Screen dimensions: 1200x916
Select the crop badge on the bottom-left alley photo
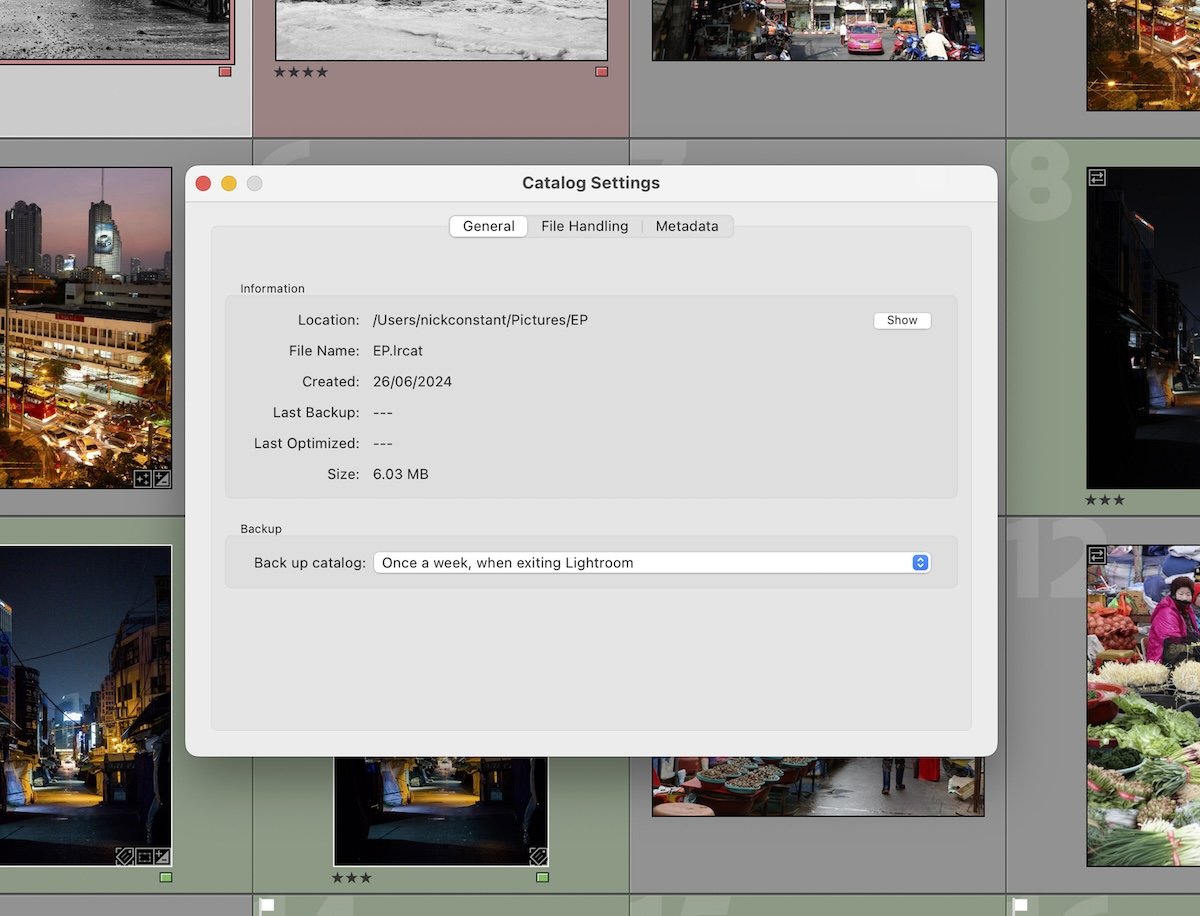145,856
